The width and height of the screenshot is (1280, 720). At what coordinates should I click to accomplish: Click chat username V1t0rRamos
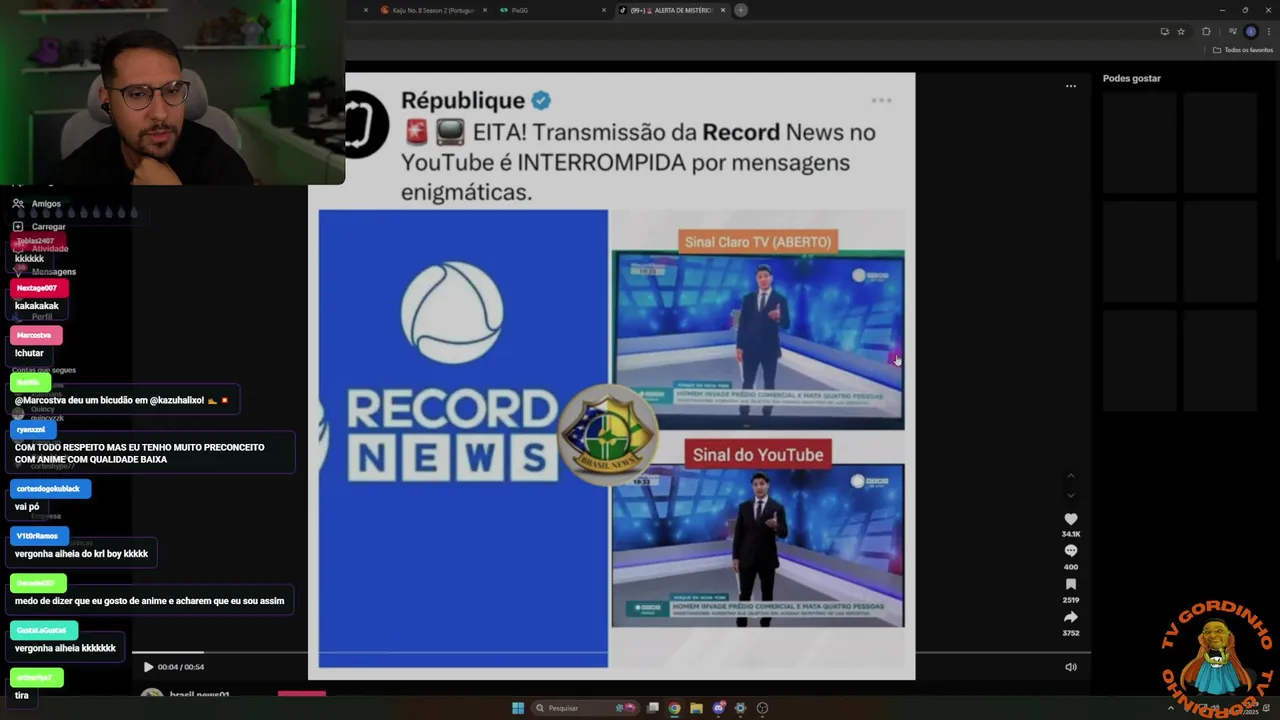(37, 536)
